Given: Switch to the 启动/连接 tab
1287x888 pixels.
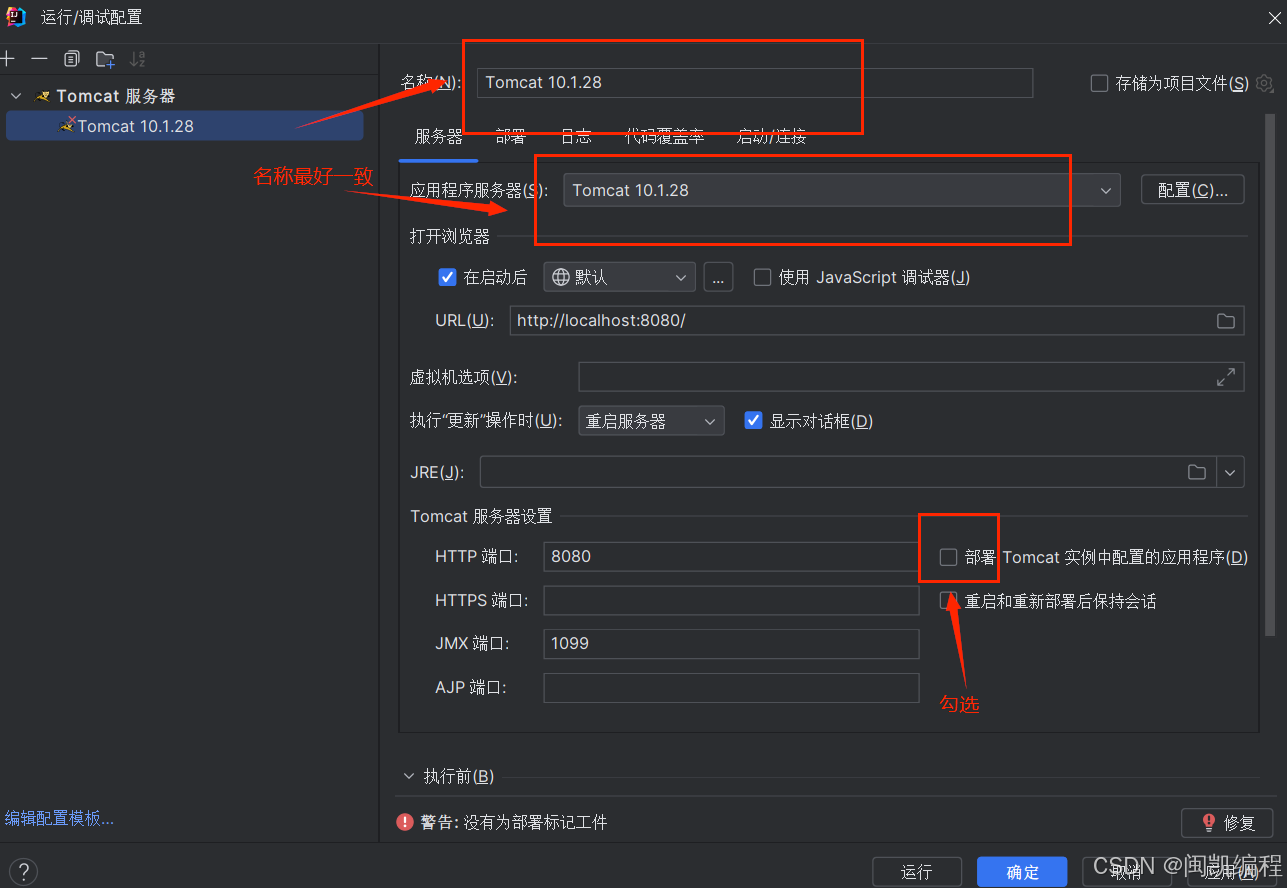Looking at the screenshot, I should pyautogui.click(x=771, y=137).
